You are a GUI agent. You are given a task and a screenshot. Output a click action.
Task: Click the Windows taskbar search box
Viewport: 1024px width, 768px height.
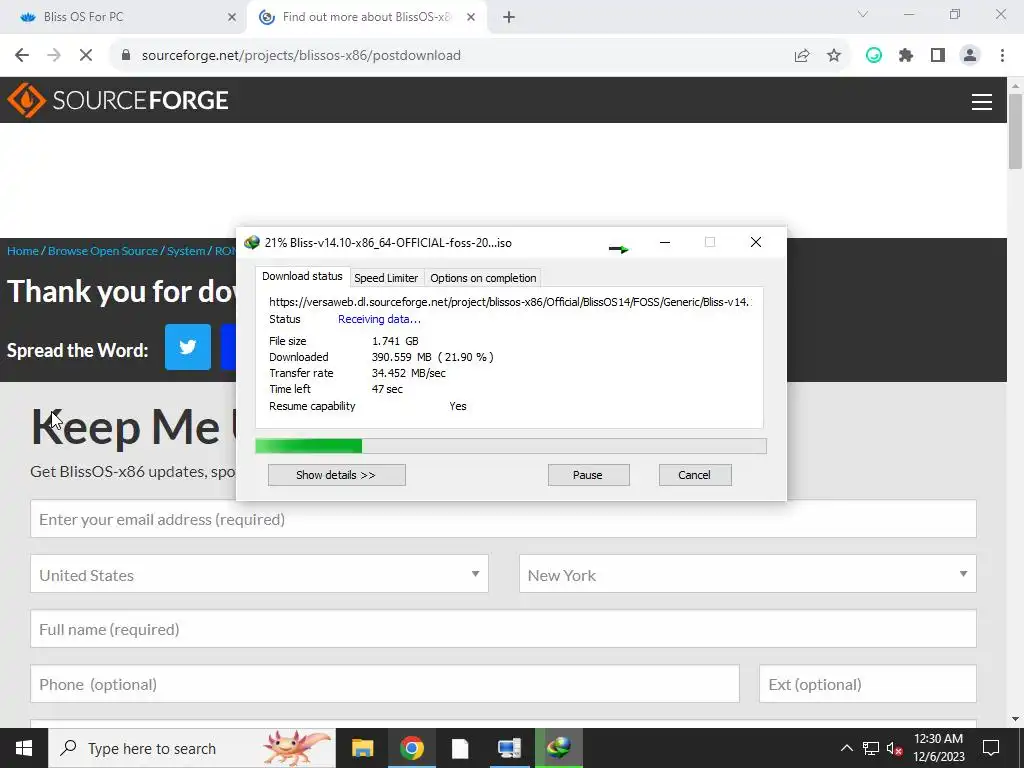[192, 748]
